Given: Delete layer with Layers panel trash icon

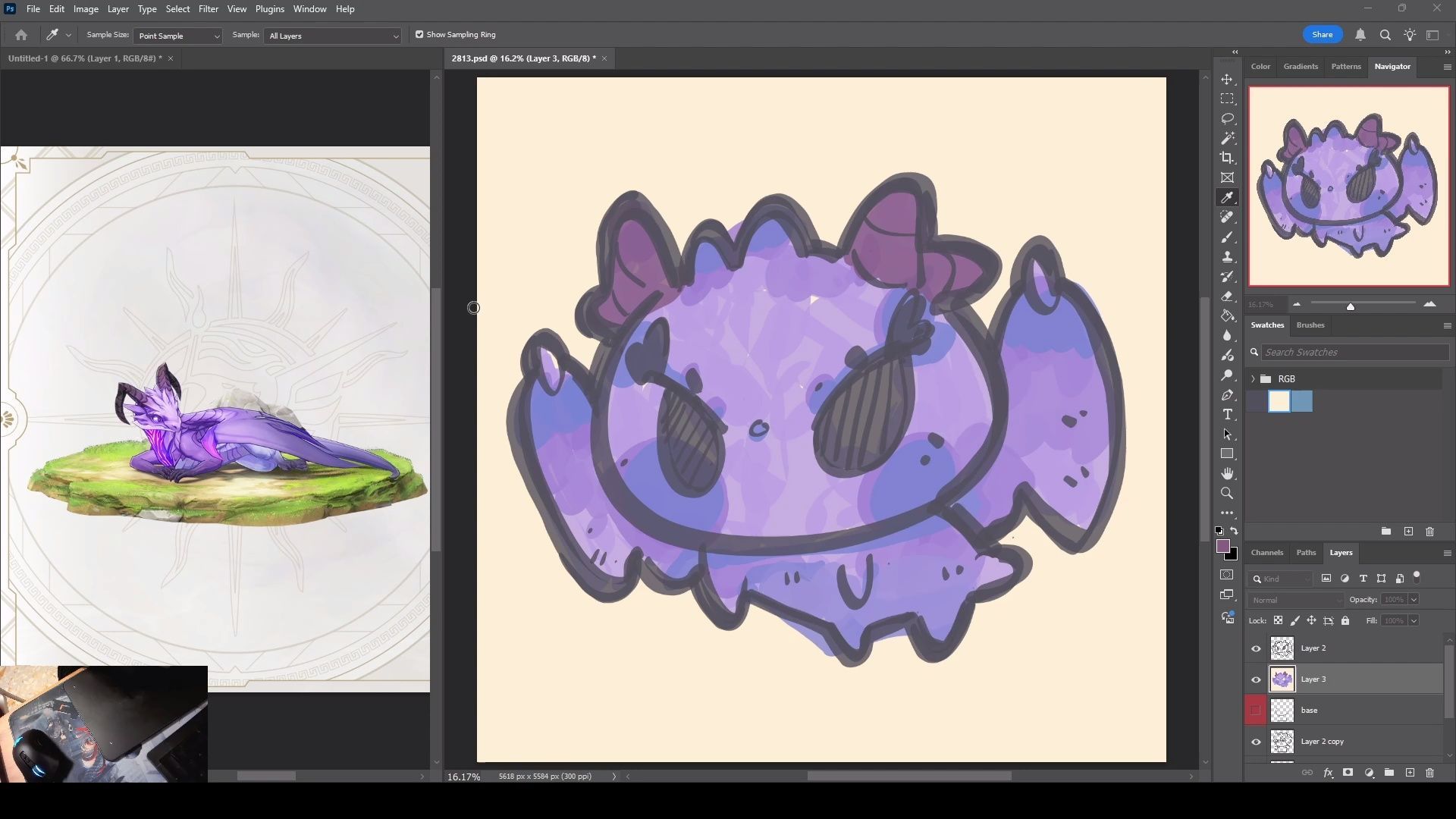Looking at the screenshot, I should 1429,773.
